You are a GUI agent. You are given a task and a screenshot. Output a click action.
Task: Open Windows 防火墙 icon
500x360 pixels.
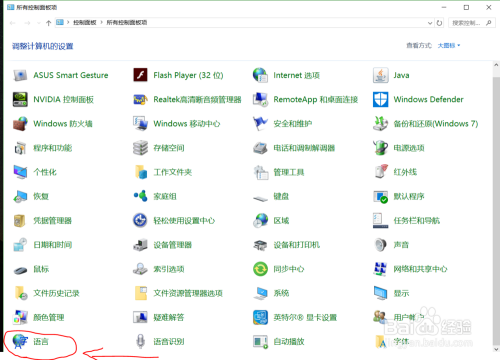[x=20, y=124]
